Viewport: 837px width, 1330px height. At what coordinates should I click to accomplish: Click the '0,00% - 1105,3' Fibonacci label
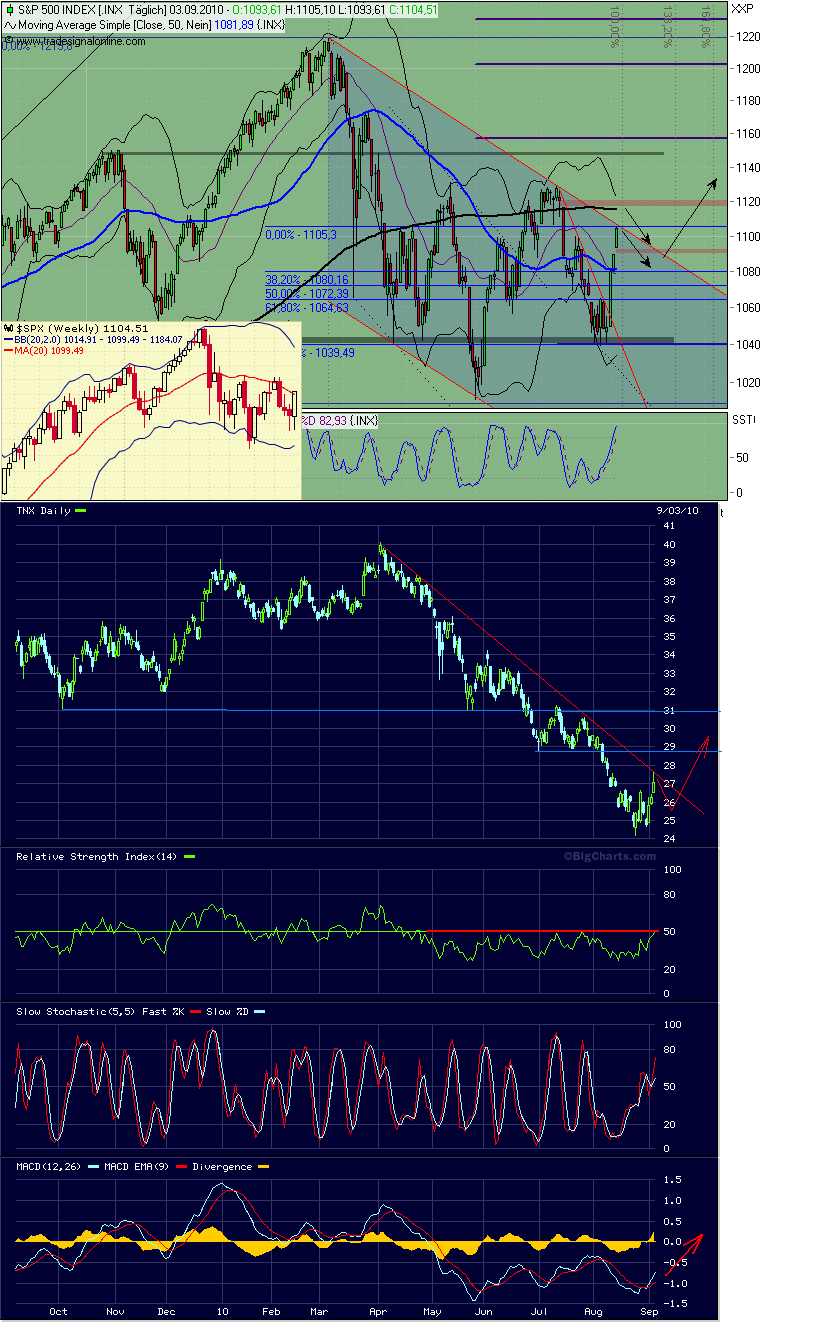[x=301, y=234]
